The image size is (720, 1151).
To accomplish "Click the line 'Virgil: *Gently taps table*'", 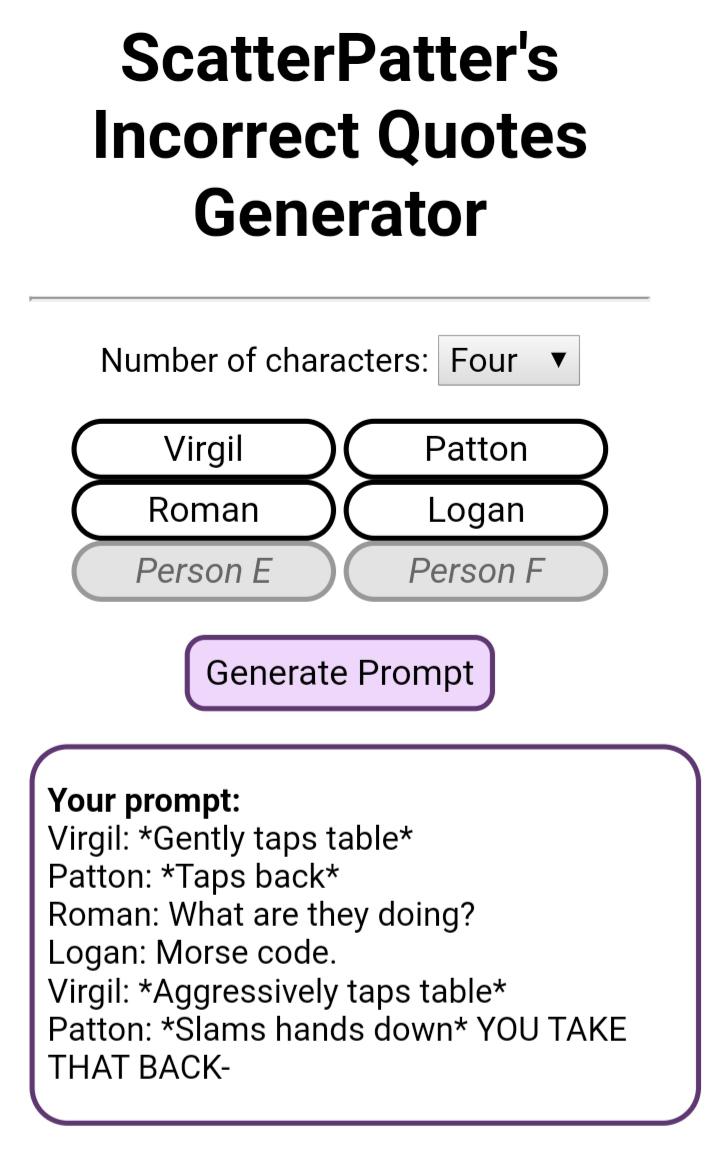I will [230, 838].
